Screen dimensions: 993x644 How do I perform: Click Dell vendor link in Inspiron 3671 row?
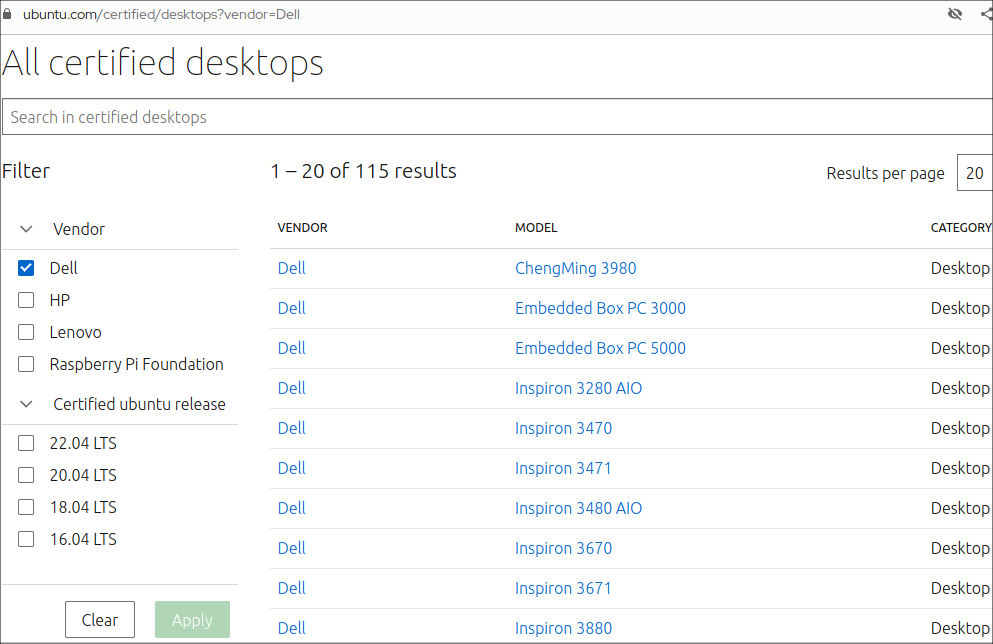291,588
